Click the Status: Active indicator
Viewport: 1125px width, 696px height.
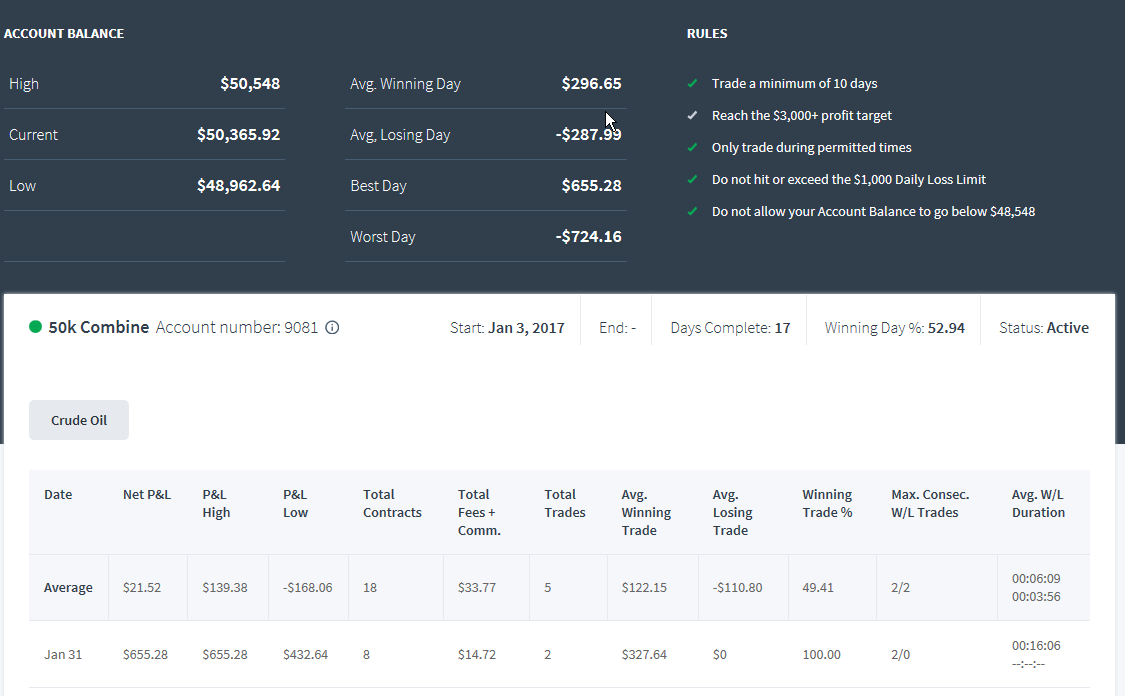point(1044,328)
